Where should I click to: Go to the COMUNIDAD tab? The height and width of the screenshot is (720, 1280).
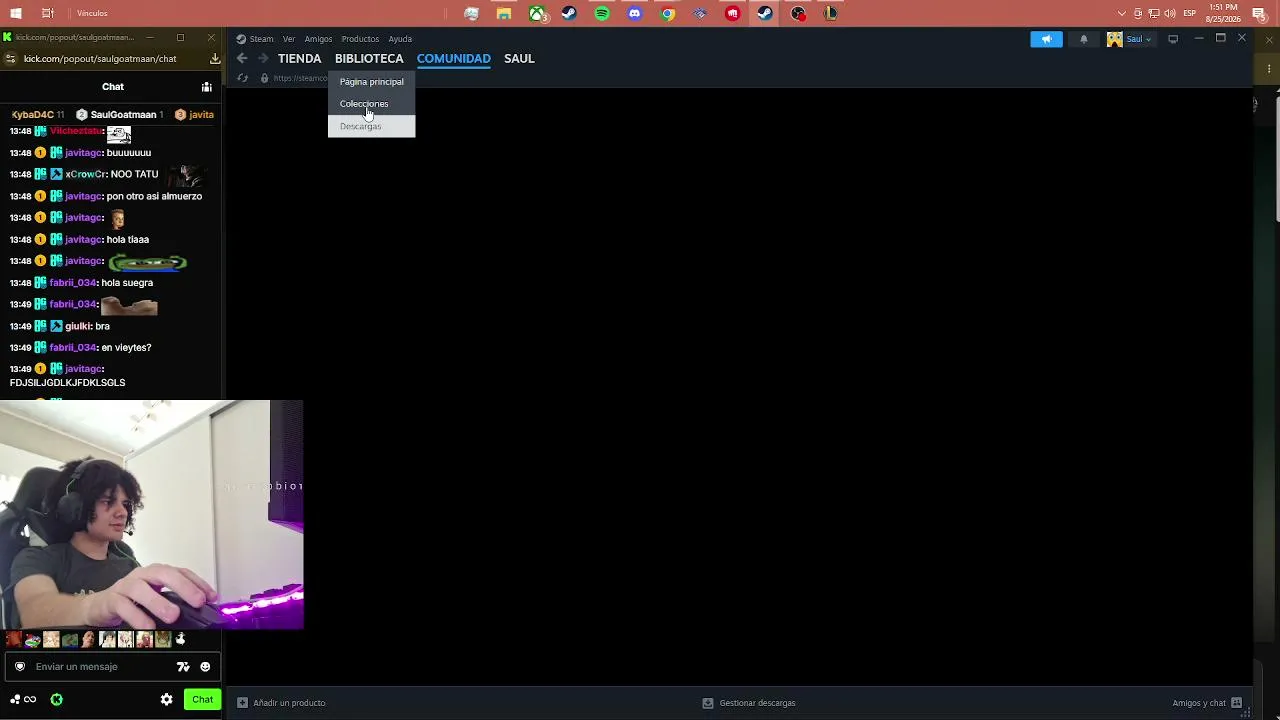(454, 59)
